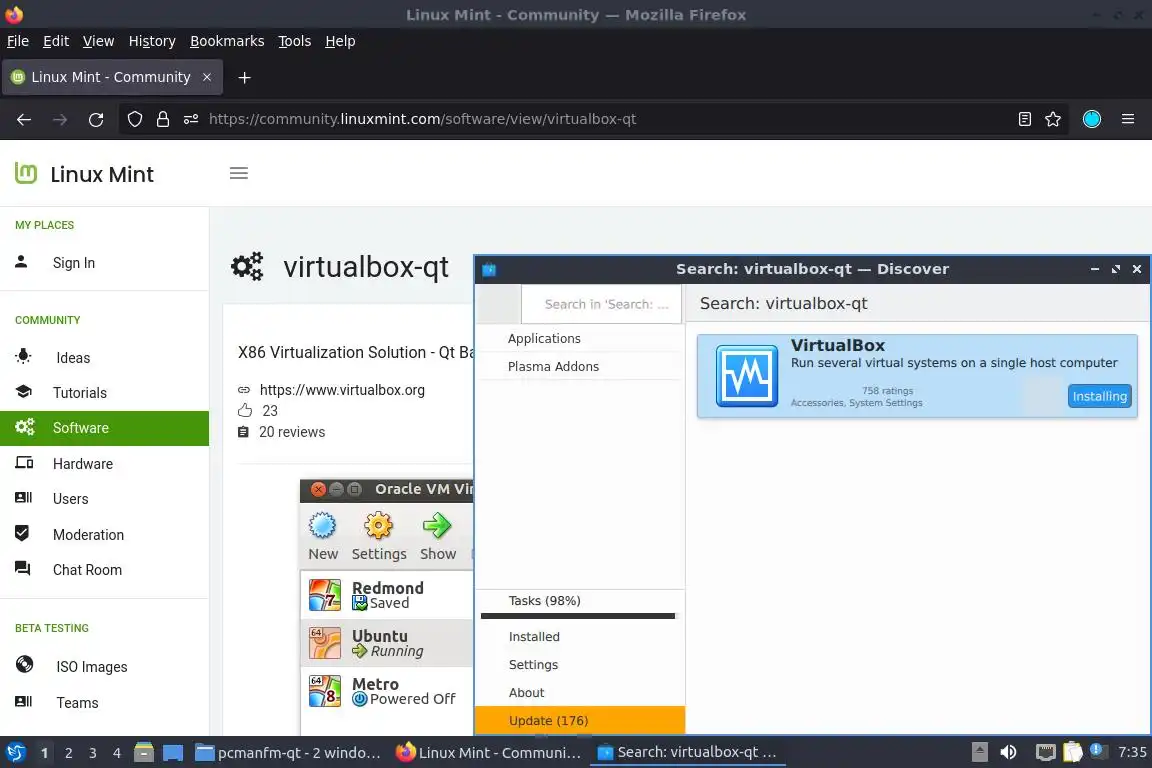Open About in Discover sidebar
This screenshot has width=1152, height=768.
coord(579,692)
